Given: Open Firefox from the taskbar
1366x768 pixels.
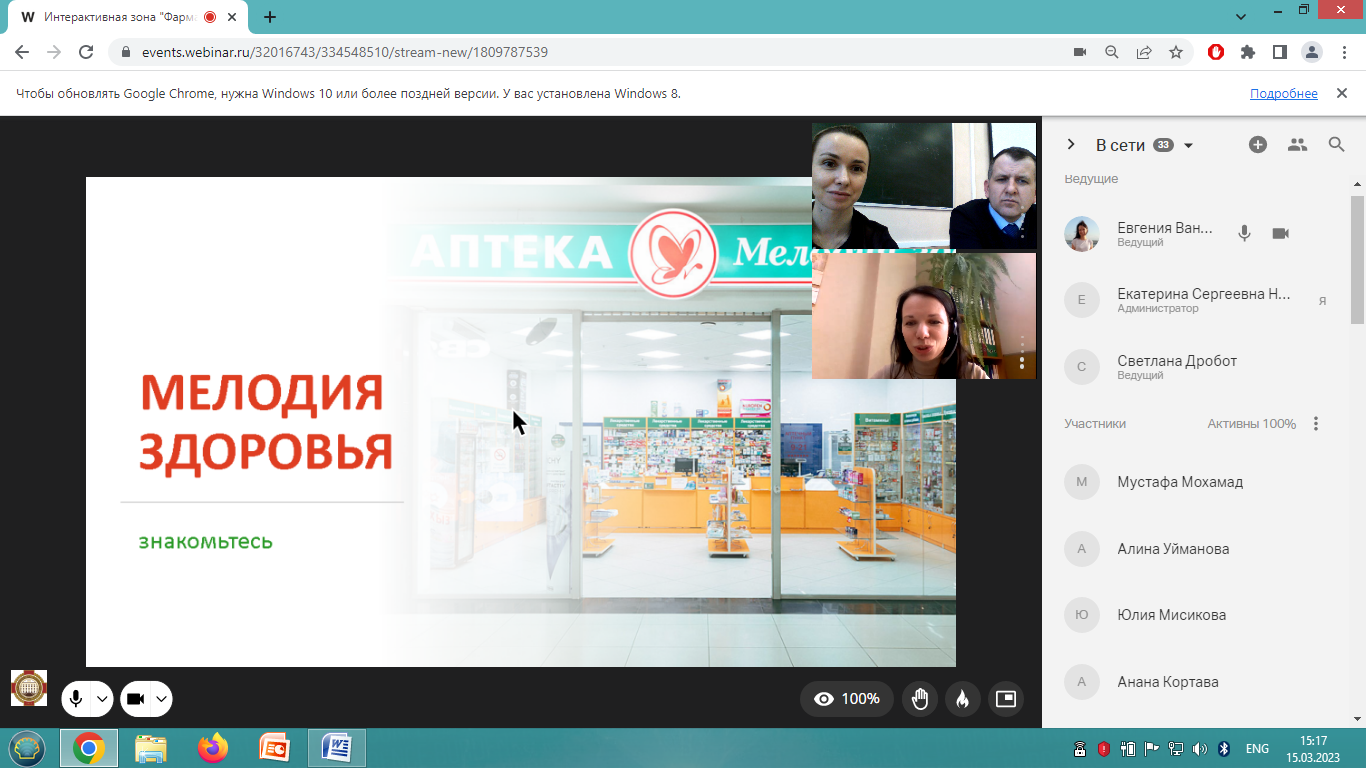Looking at the screenshot, I should (213, 748).
